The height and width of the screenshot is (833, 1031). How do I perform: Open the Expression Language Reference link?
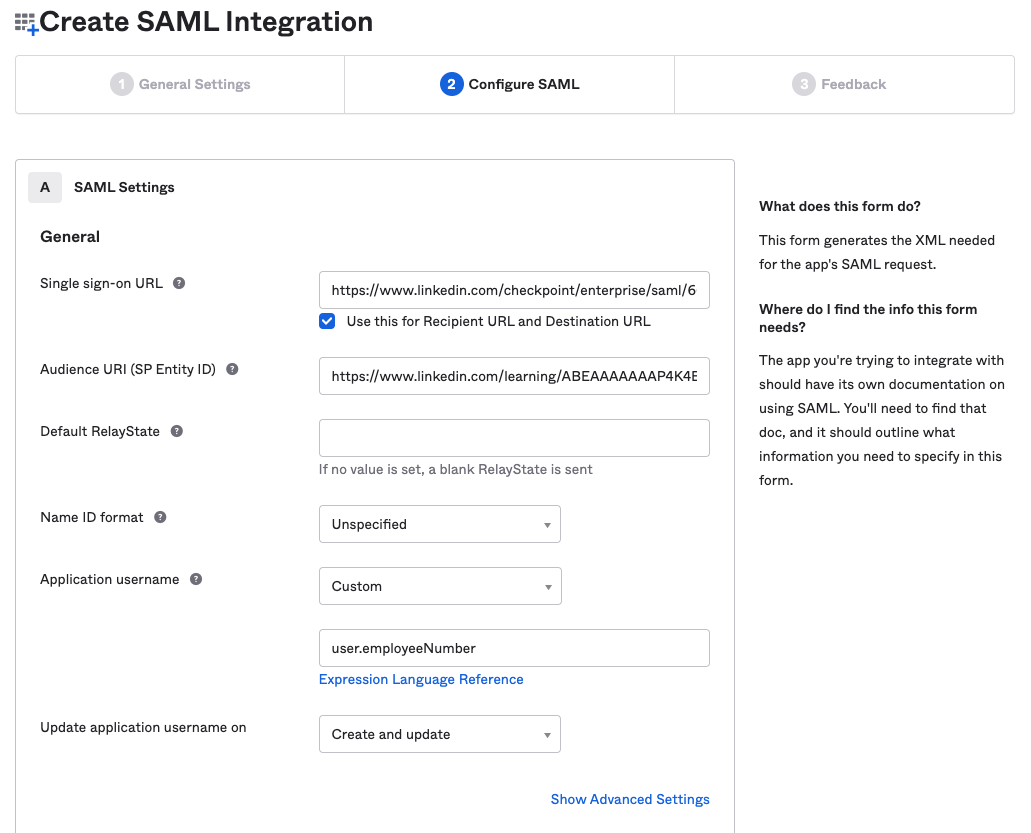point(421,679)
